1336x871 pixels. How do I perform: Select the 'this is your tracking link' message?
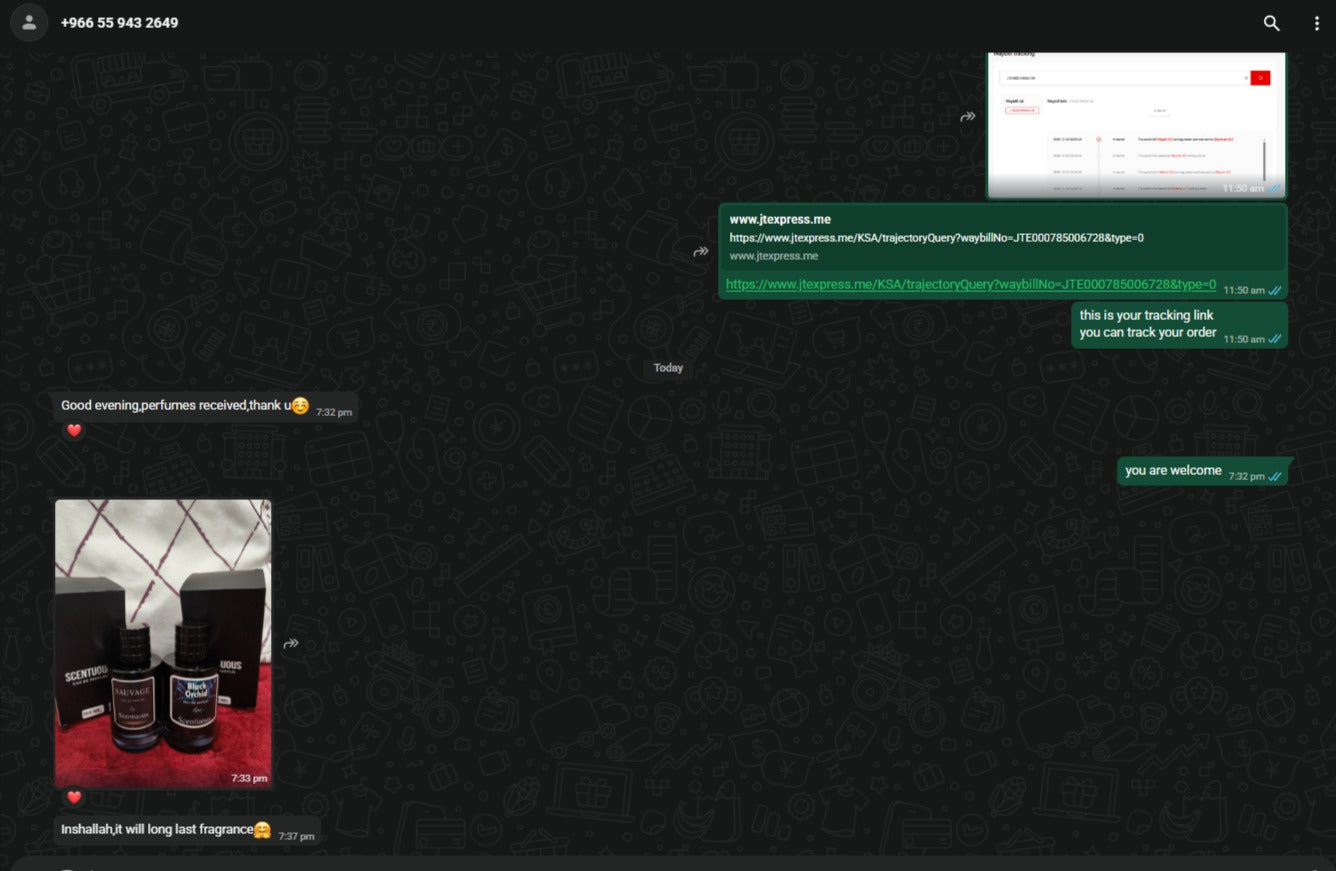click(x=1146, y=324)
